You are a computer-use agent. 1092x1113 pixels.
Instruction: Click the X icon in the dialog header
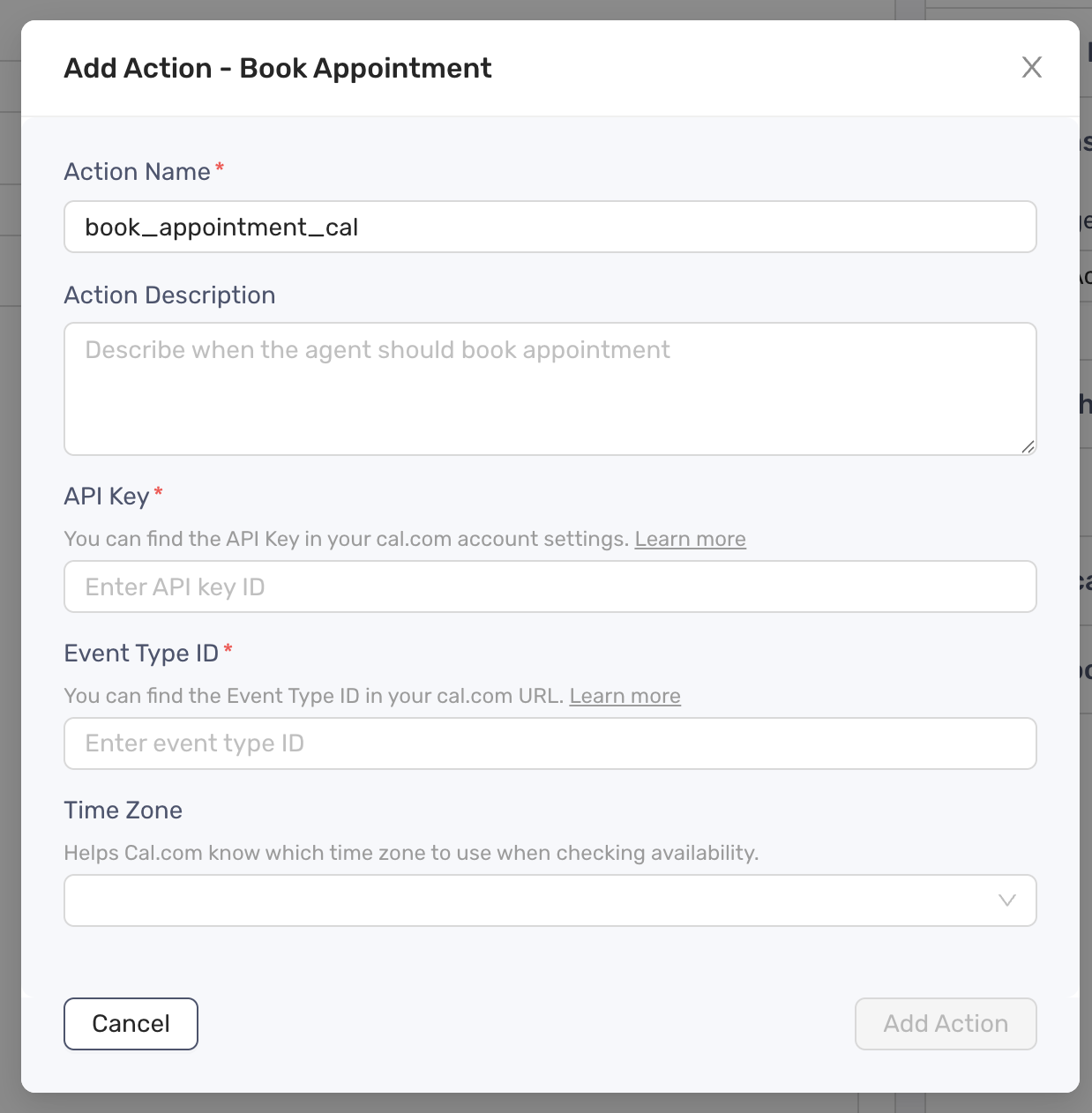(x=1031, y=67)
